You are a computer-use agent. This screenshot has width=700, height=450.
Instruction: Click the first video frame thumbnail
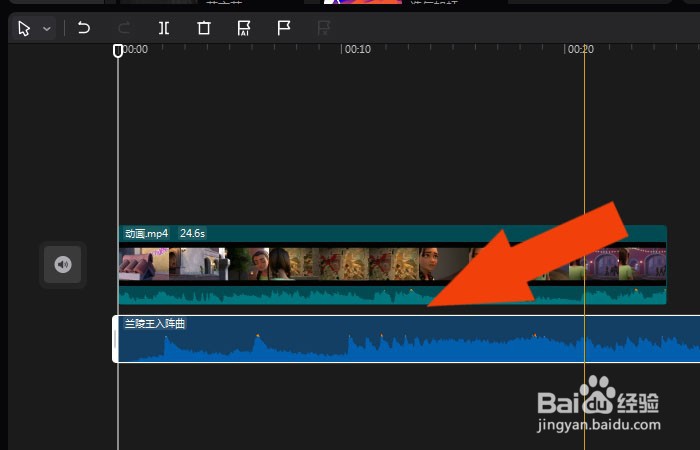(144, 264)
